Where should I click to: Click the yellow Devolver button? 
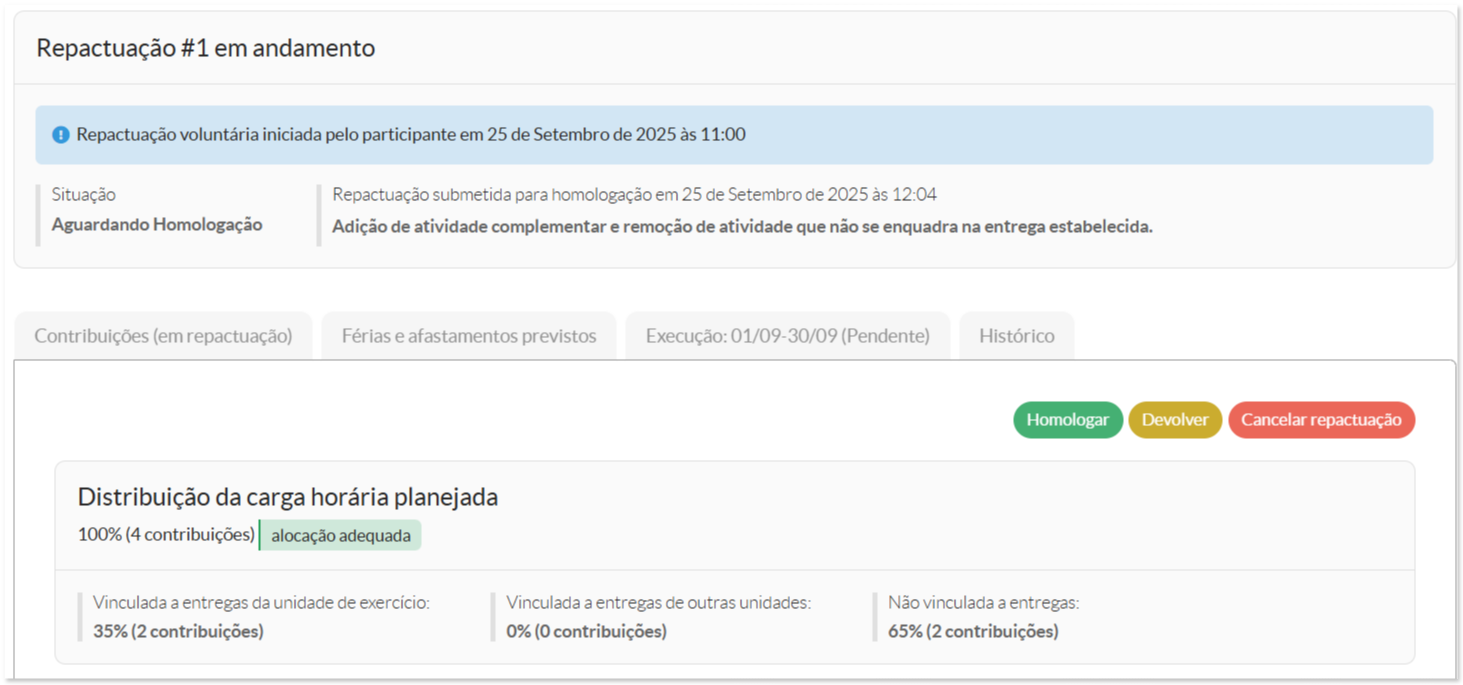(x=1175, y=420)
